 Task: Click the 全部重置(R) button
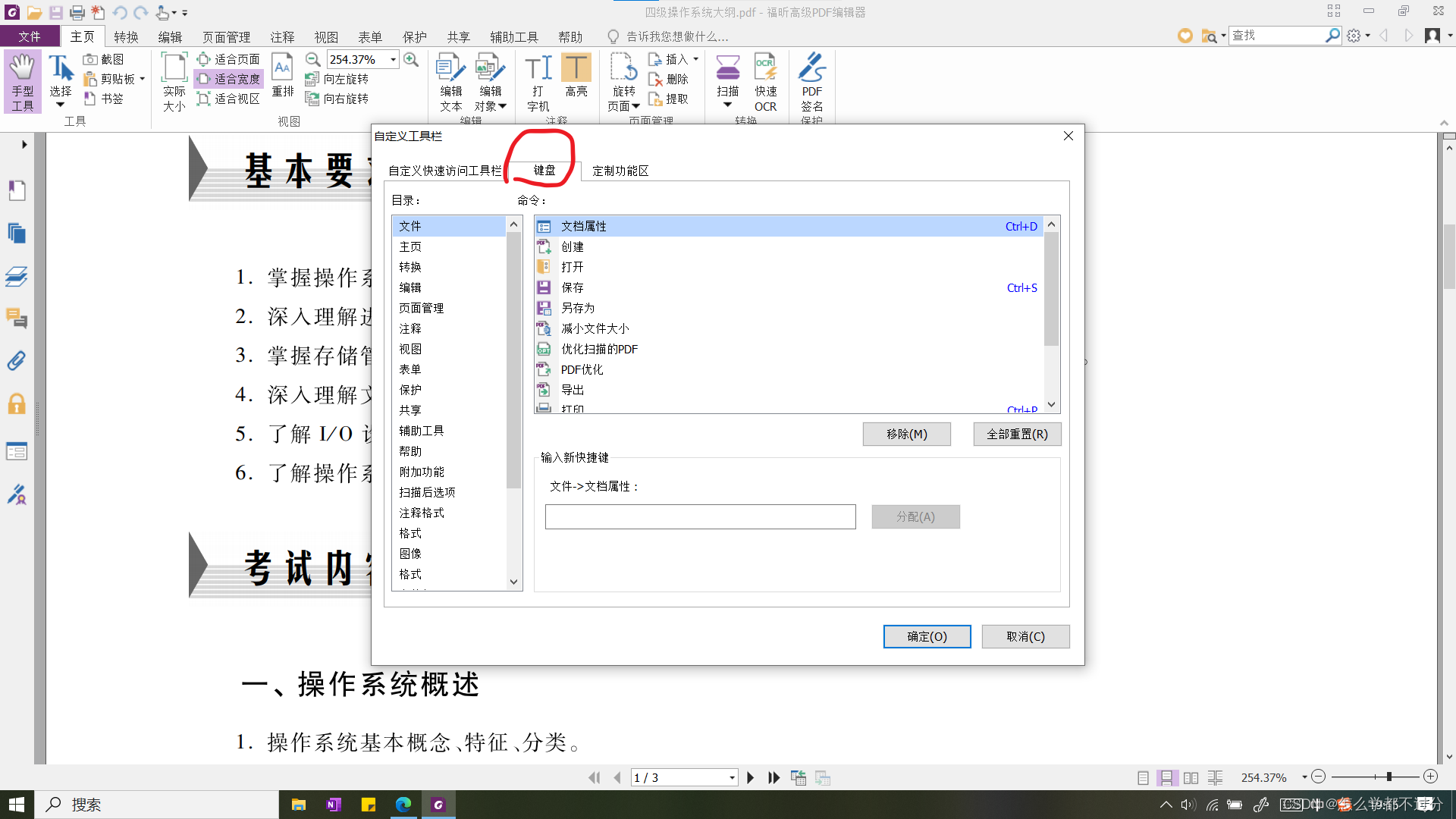pyautogui.click(x=1017, y=435)
